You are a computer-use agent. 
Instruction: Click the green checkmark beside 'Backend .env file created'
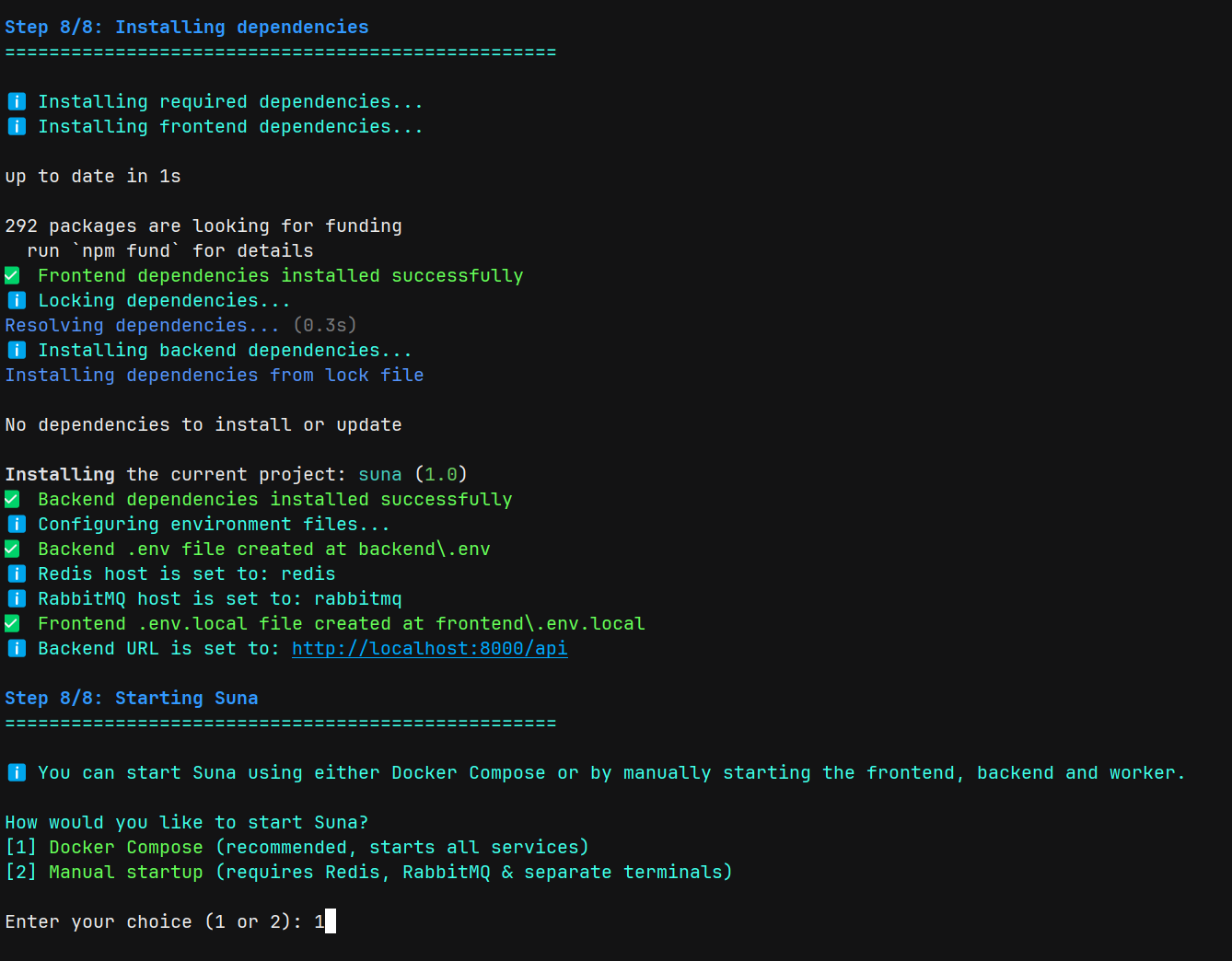(12, 549)
